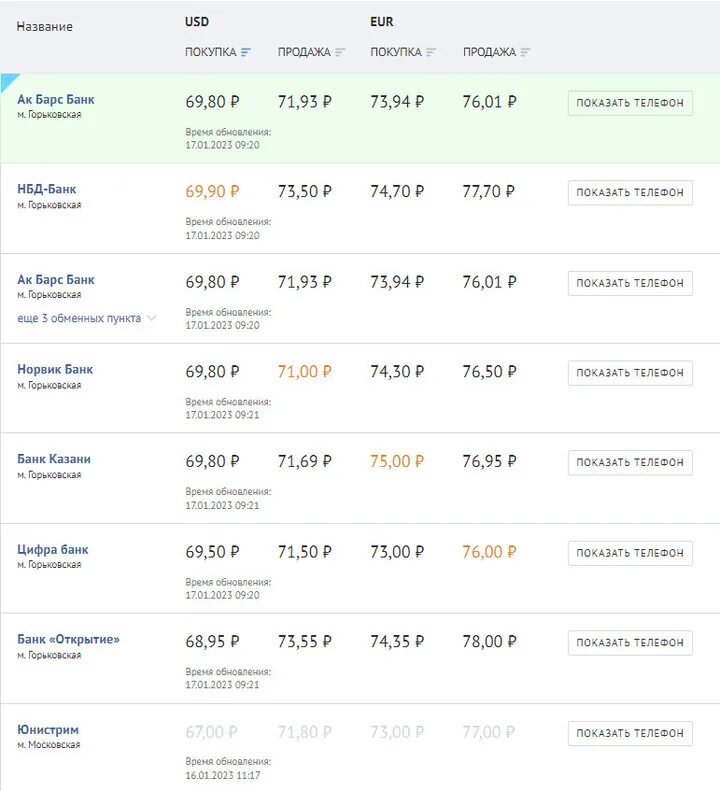Show phone for Банк «Открытие»
This screenshot has width=720, height=791.
[630, 643]
